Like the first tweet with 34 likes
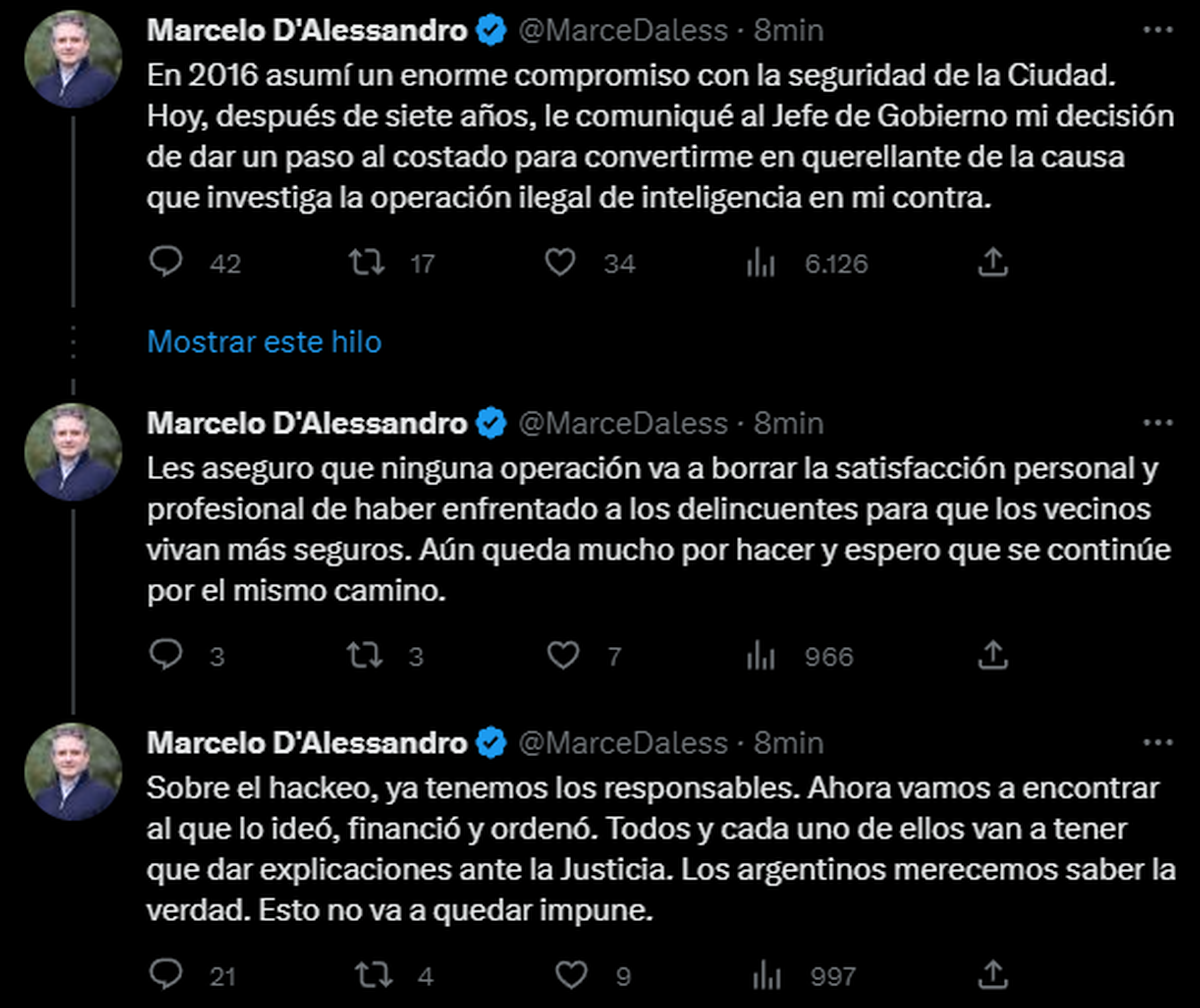1200x1008 pixels. 562,263
